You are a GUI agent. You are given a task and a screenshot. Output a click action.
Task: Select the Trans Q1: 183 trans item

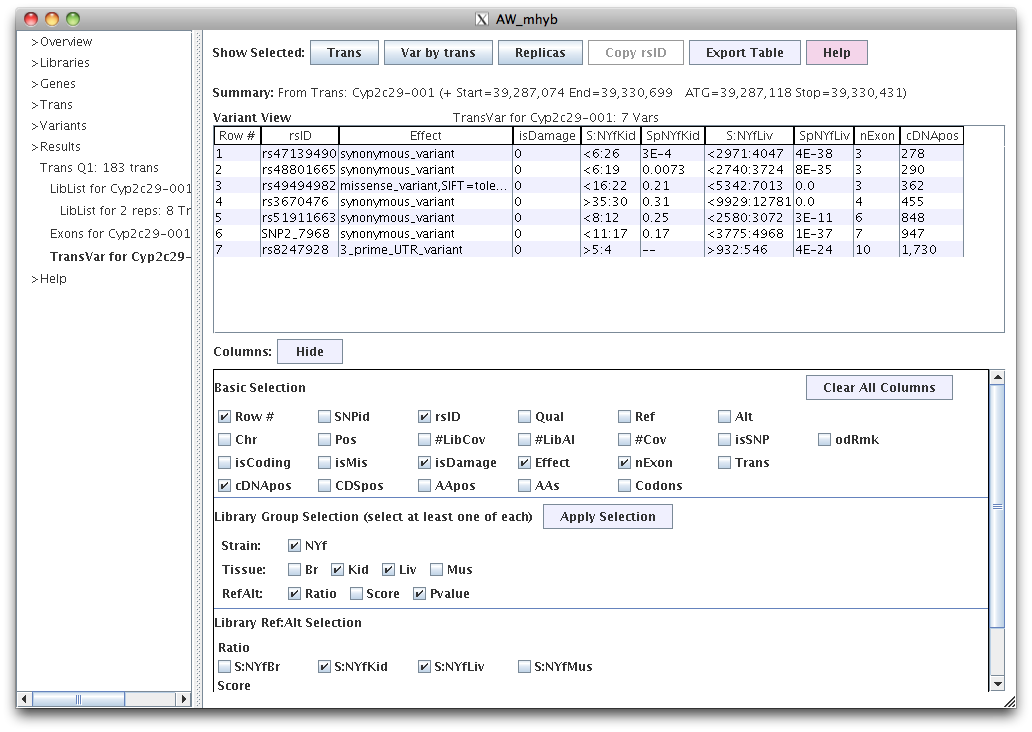(99, 168)
